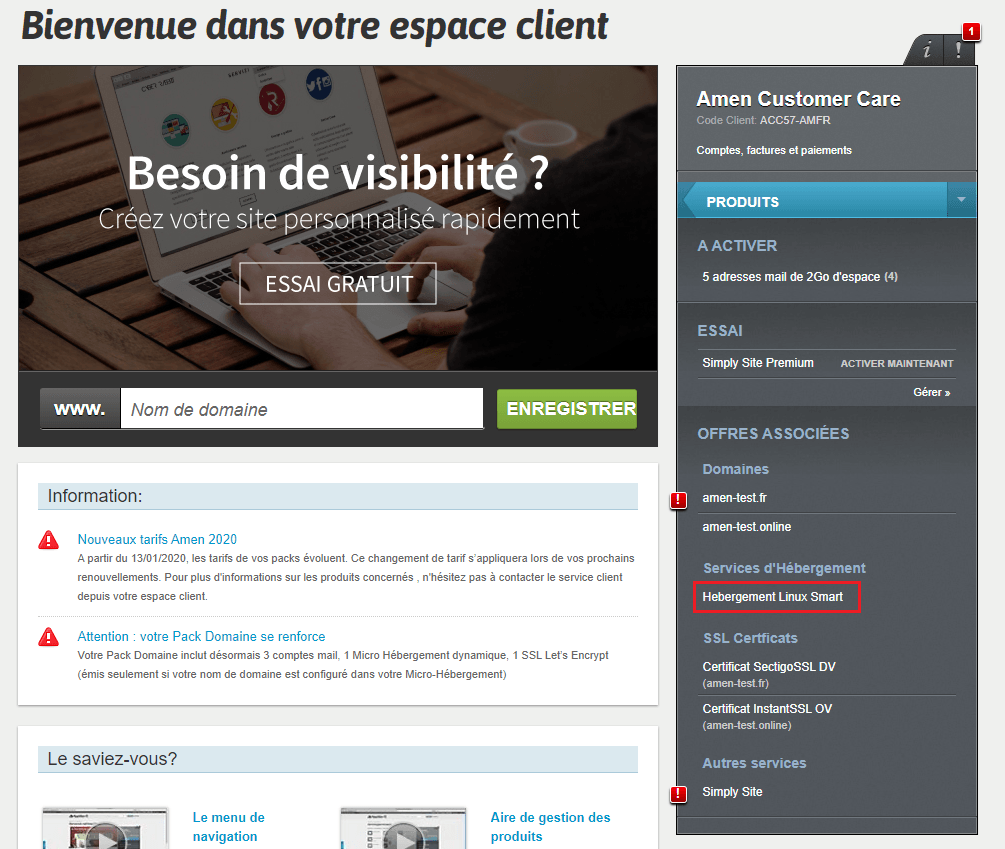Click the warning triangle for Pack Domaine notice
The height and width of the screenshot is (849, 1005).
49,637
